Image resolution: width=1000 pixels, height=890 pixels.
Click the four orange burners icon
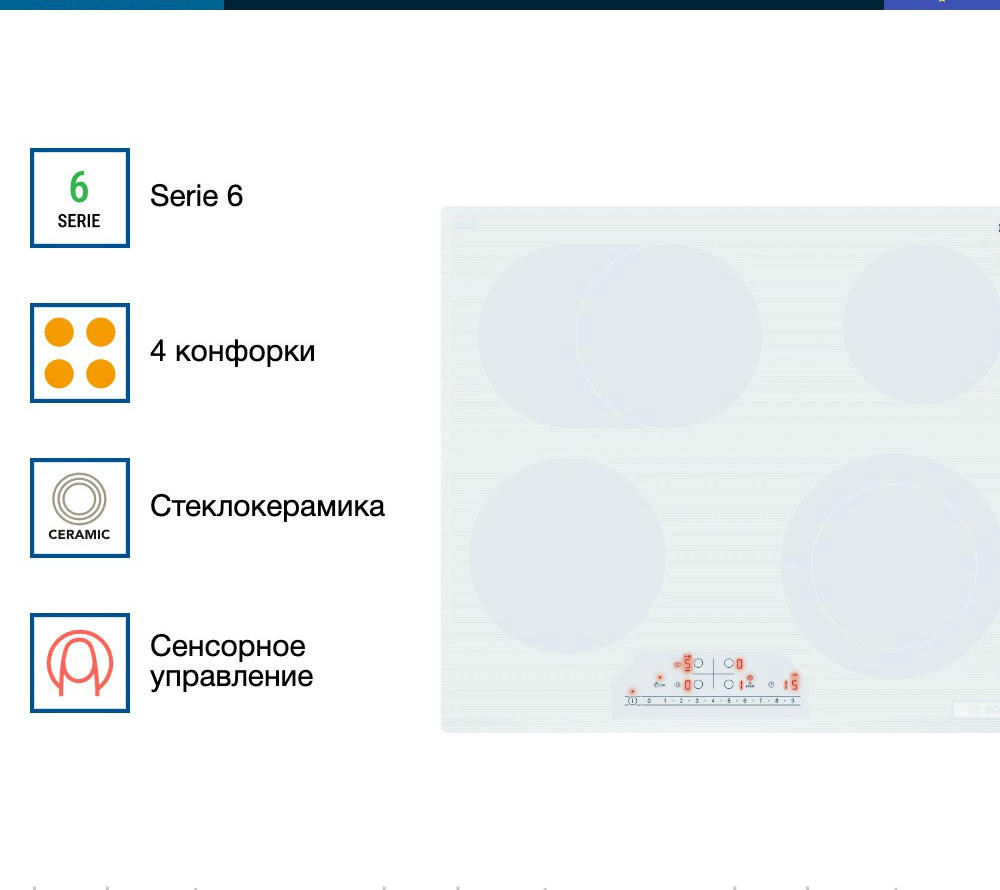80,353
